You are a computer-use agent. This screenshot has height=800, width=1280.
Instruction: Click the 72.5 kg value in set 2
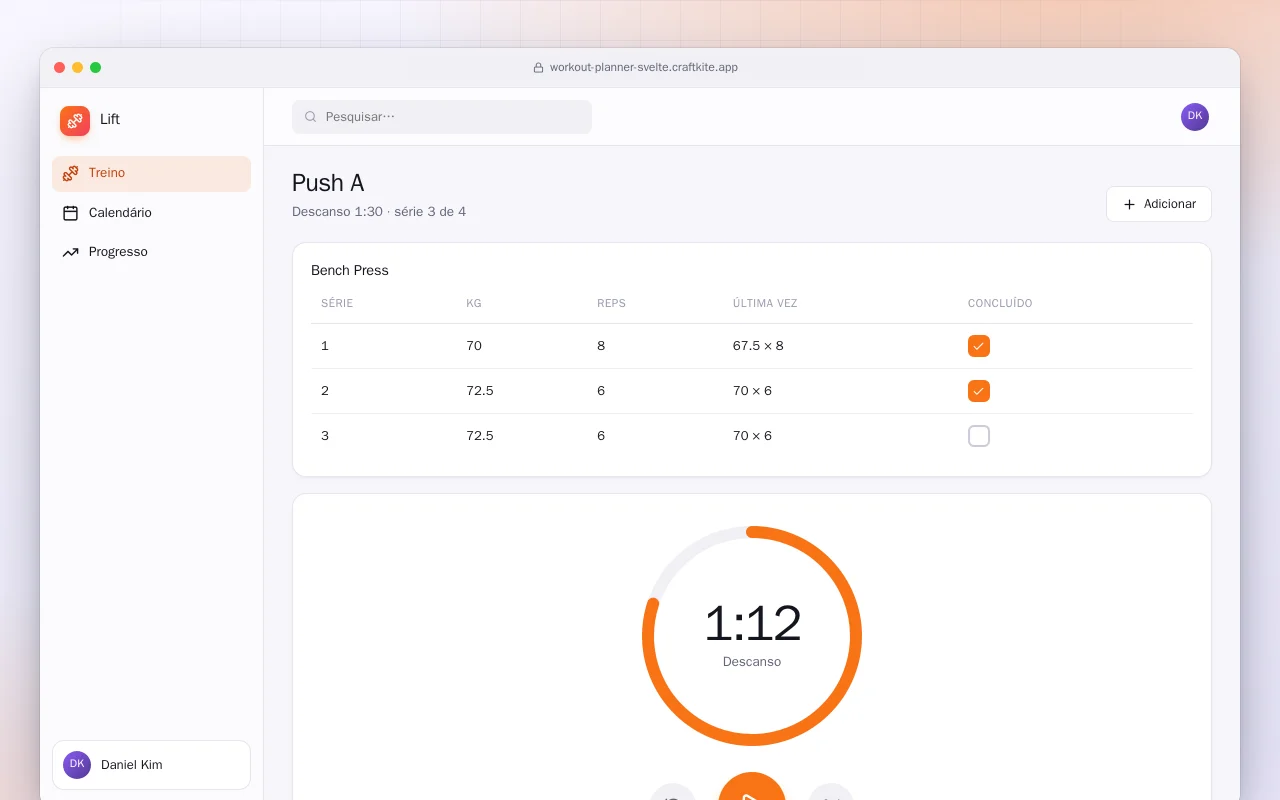click(480, 391)
